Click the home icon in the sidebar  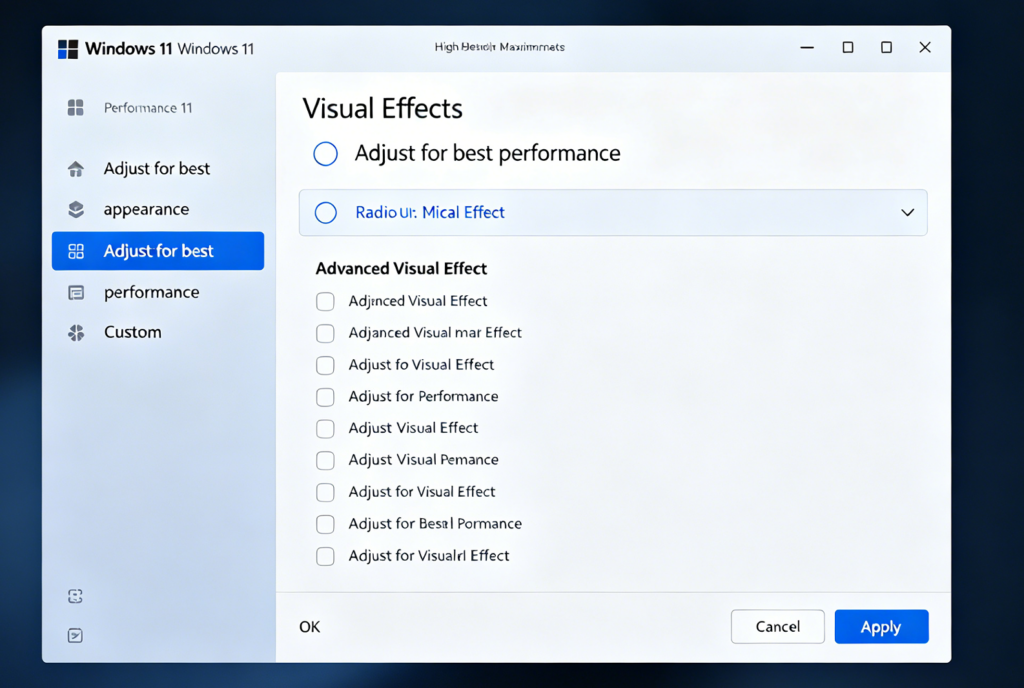tap(76, 168)
